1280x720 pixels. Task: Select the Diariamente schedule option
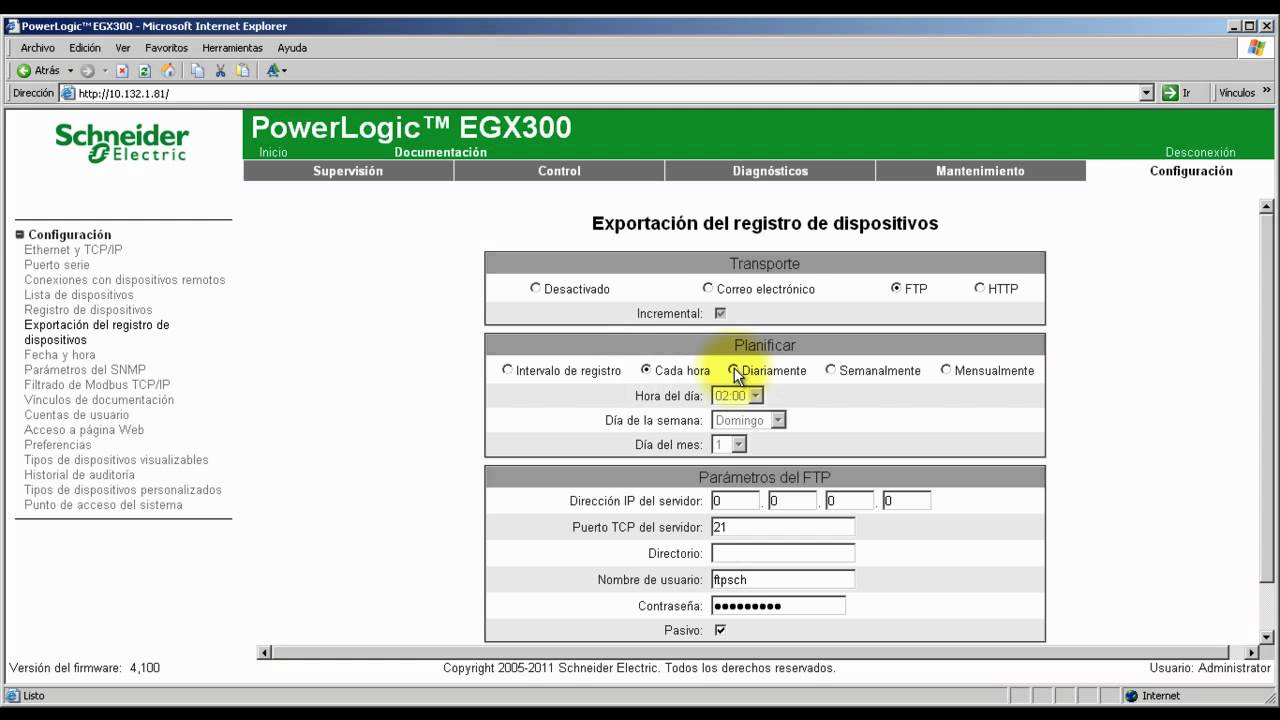[x=734, y=370]
